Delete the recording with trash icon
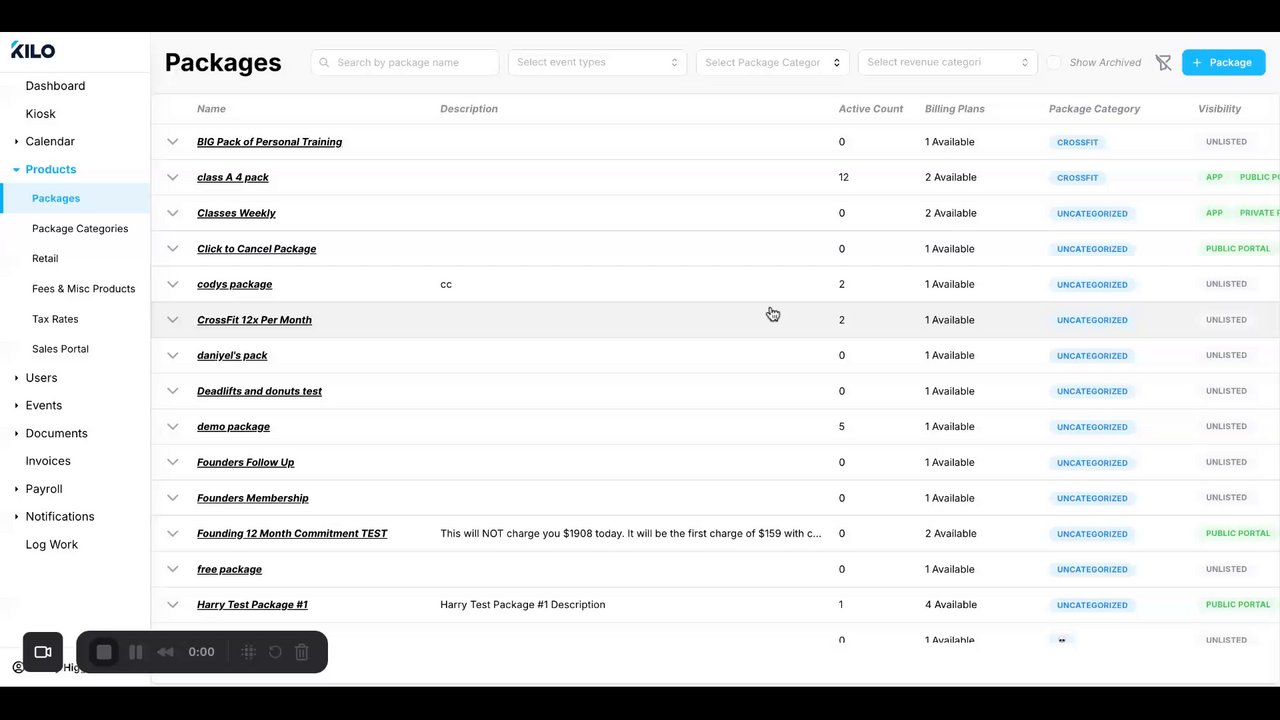1280x720 pixels. pos(302,652)
